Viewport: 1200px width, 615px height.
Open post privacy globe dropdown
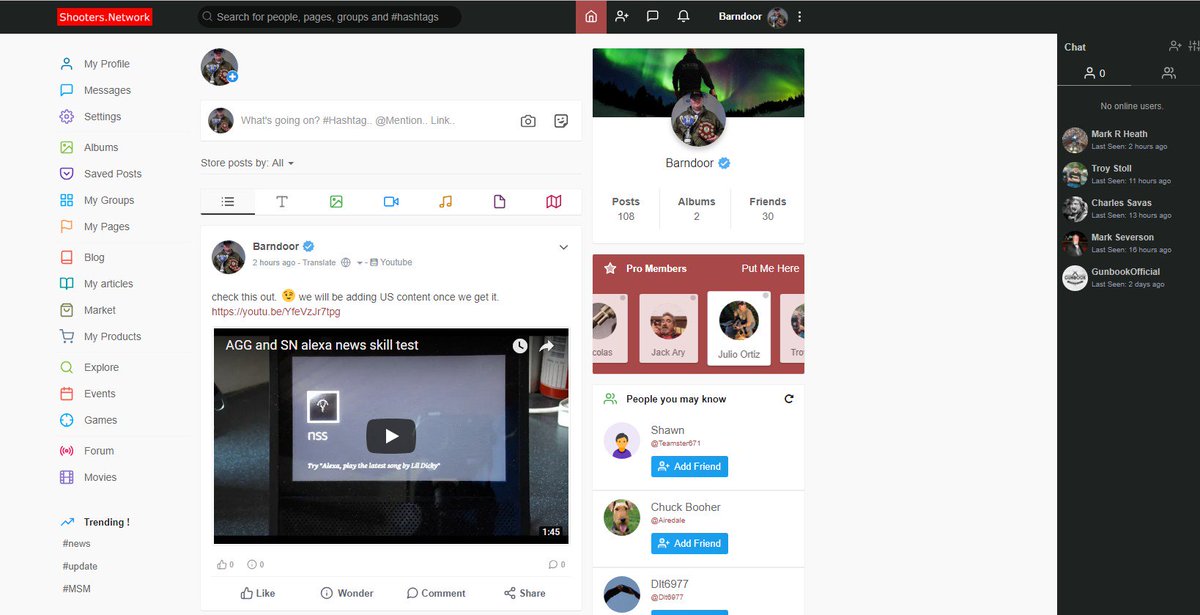pyautogui.click(x=351, y=263)
